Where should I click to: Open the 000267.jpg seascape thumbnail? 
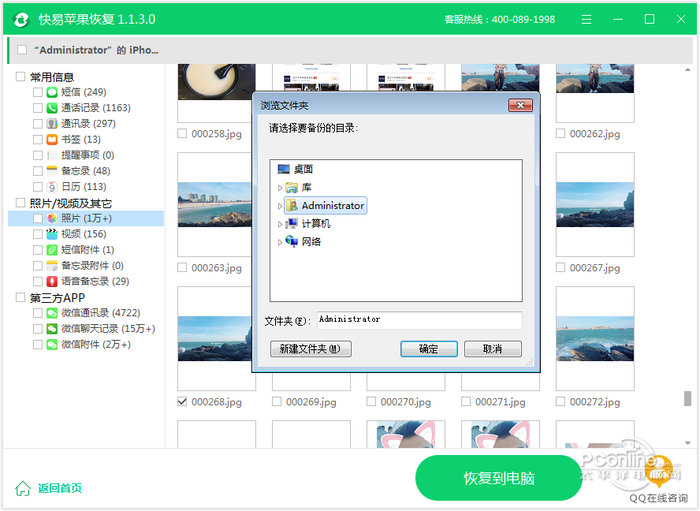[595, 204]
